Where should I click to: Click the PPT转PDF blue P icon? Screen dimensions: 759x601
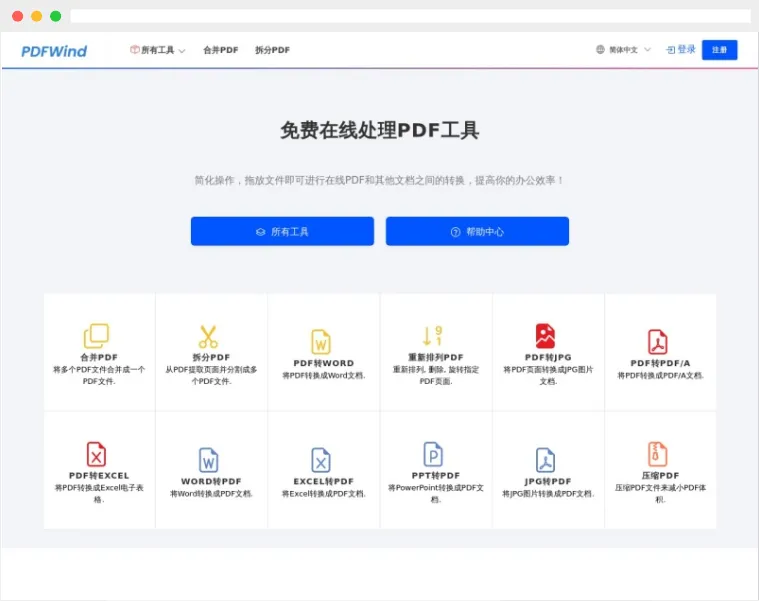(x=433, y=454)
